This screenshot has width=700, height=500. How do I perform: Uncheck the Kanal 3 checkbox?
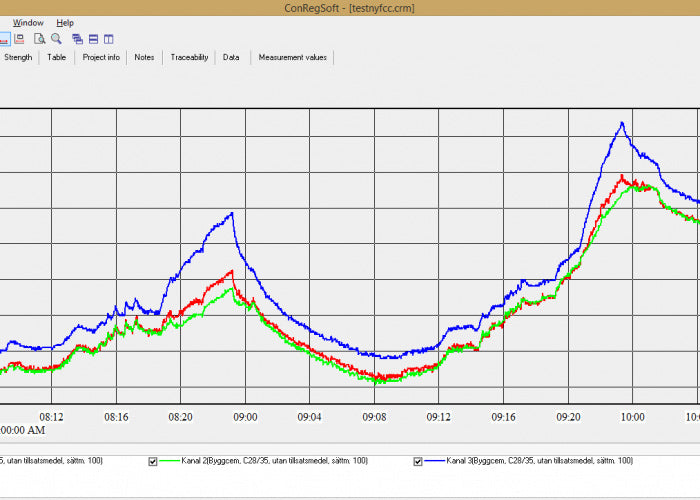[x=418, y=461]
